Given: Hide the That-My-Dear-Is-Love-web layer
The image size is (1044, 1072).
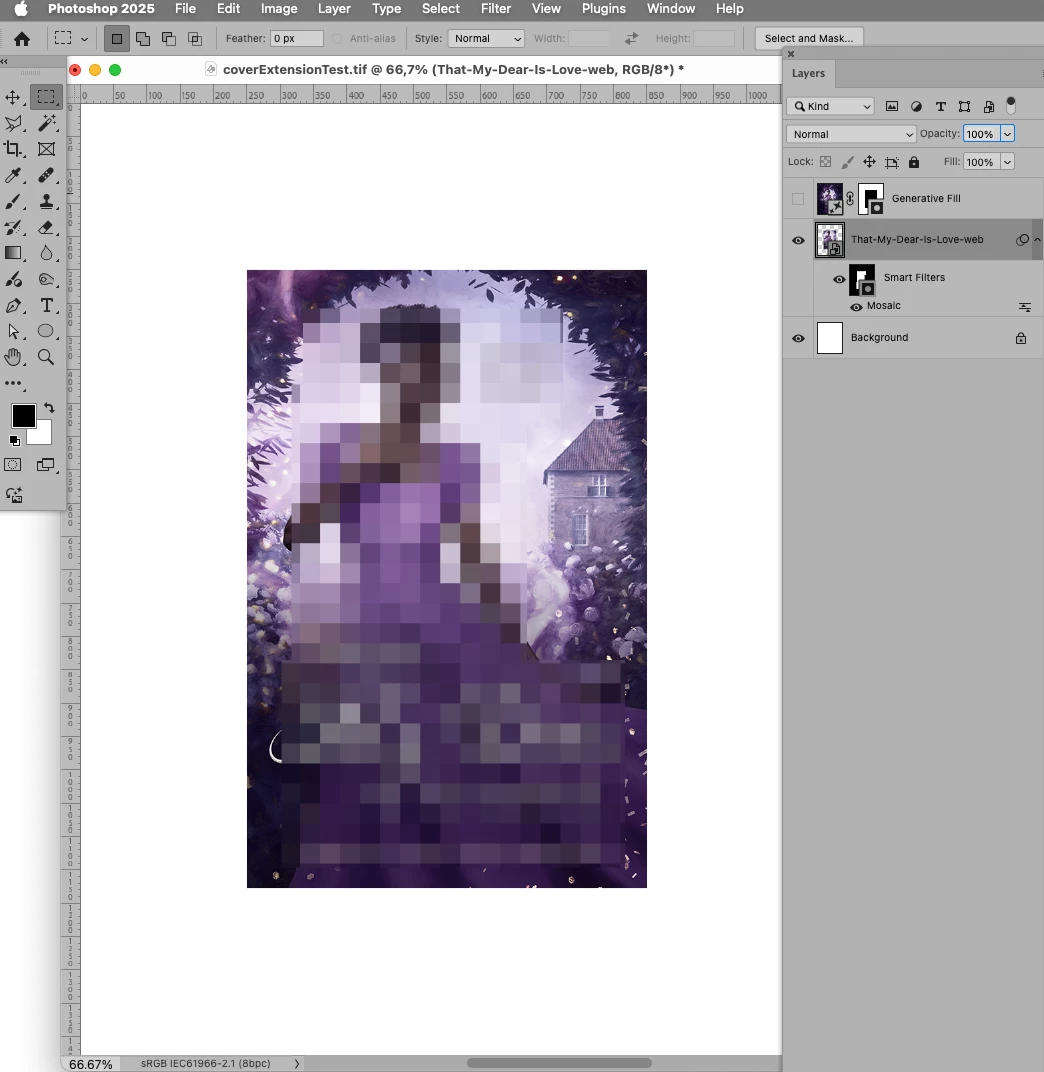Looking at the screenshot, I should coord(798,241).
